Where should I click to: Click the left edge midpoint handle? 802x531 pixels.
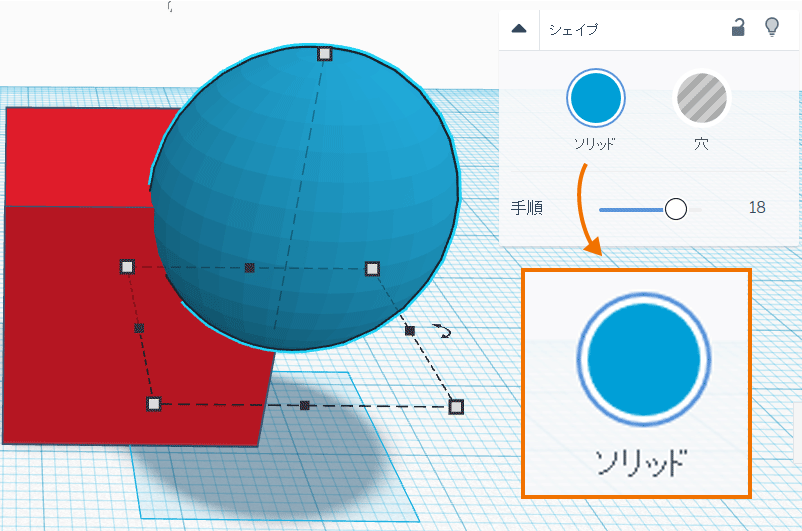[x=139, y=328]
